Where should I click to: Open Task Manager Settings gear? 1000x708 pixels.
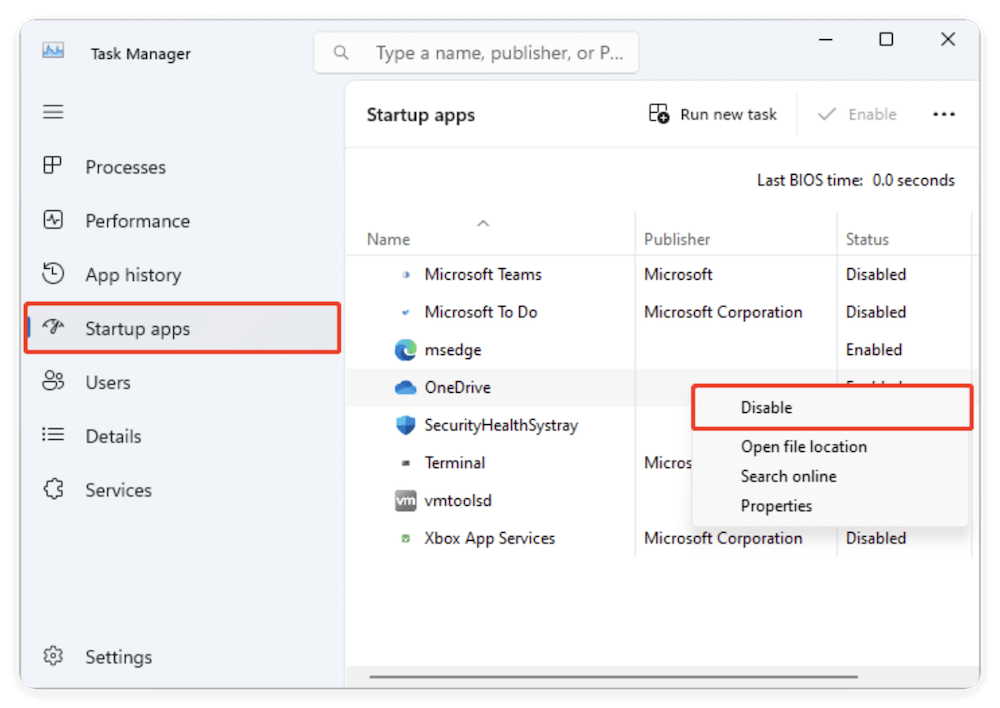click(x=53, y=657)
